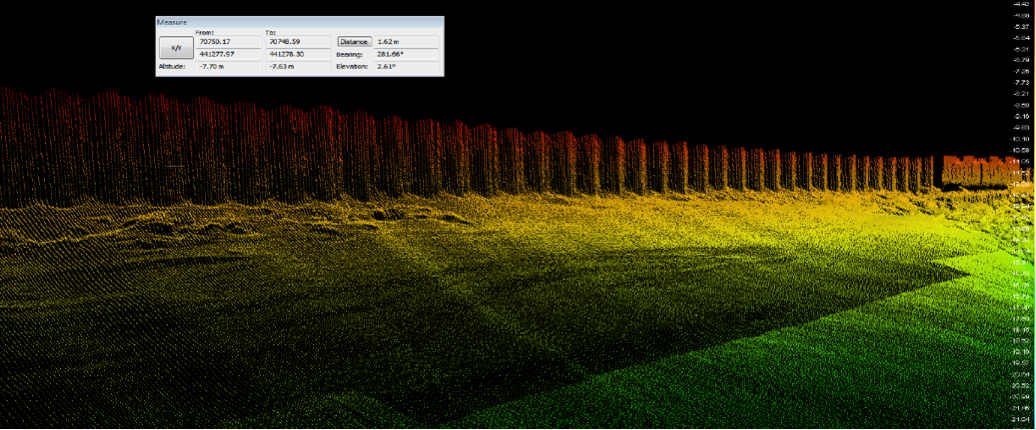Click the To field showing 441278.30
The image size is (1036, 430).
(x=297, y=54)
